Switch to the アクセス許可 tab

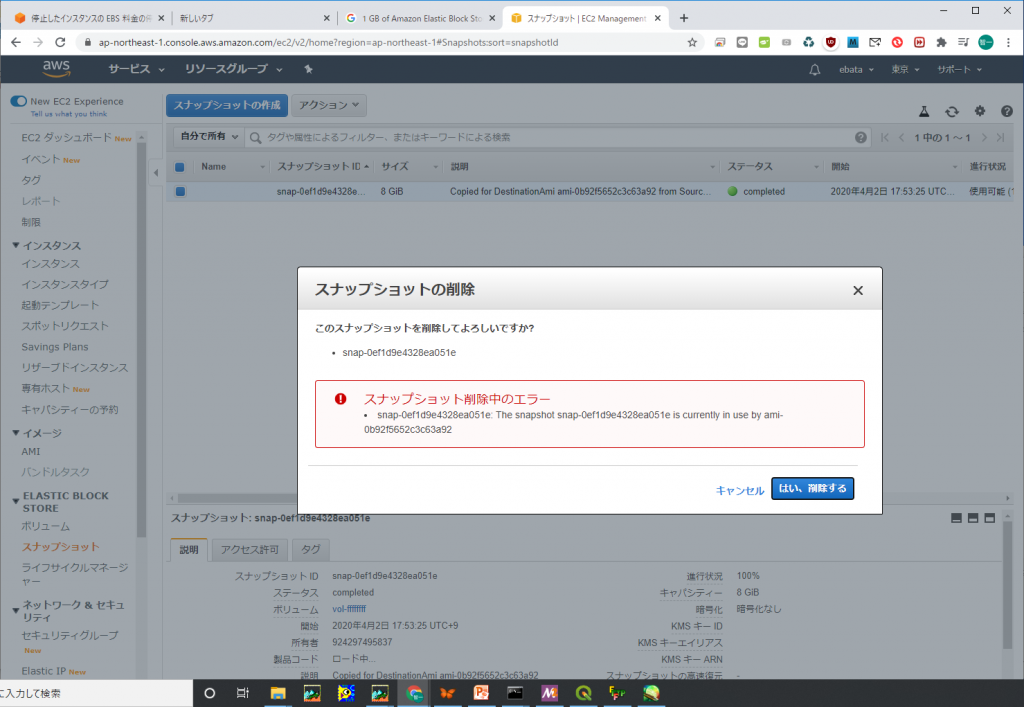249,549
